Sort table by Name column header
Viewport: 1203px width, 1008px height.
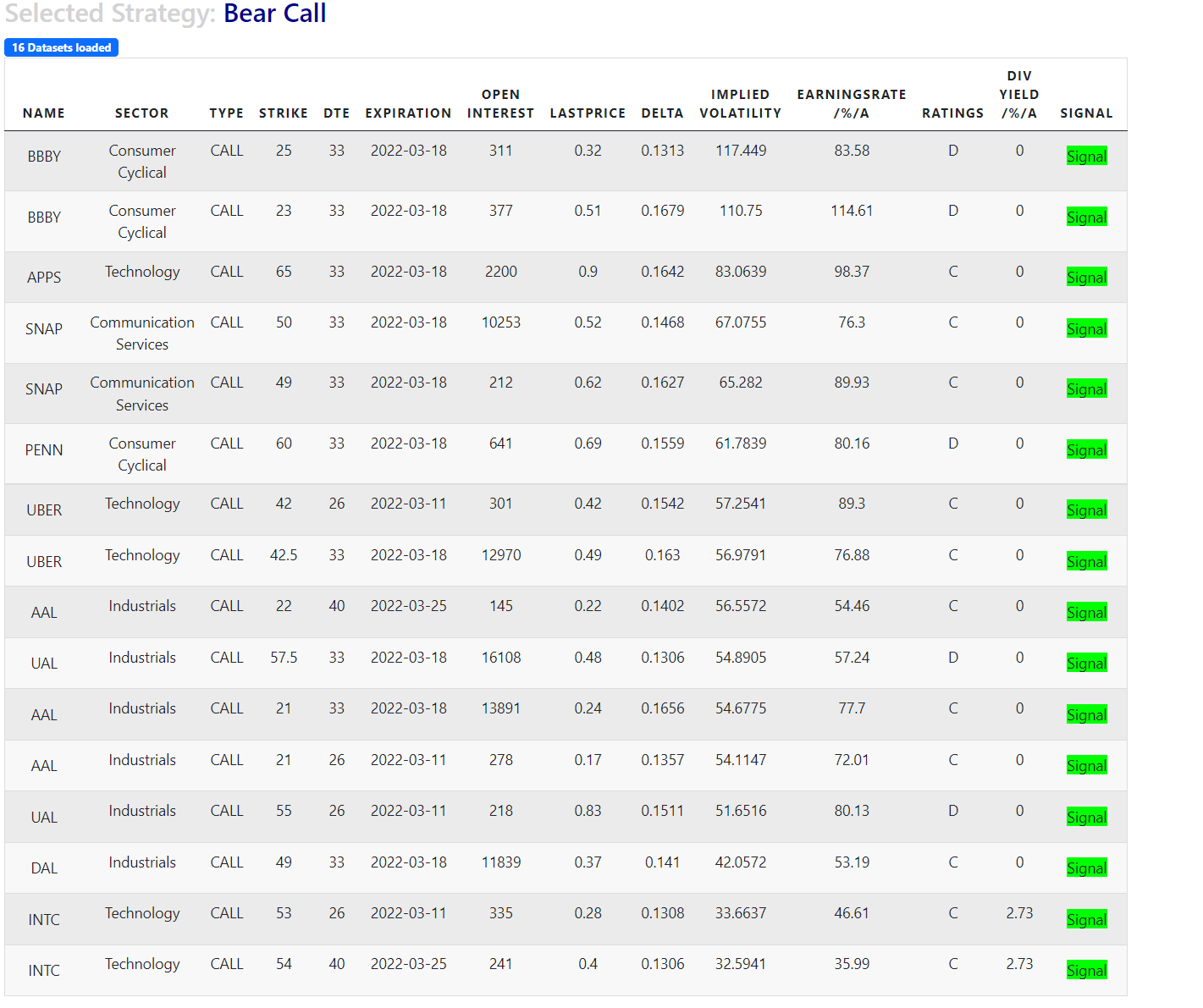pos(44,113)
